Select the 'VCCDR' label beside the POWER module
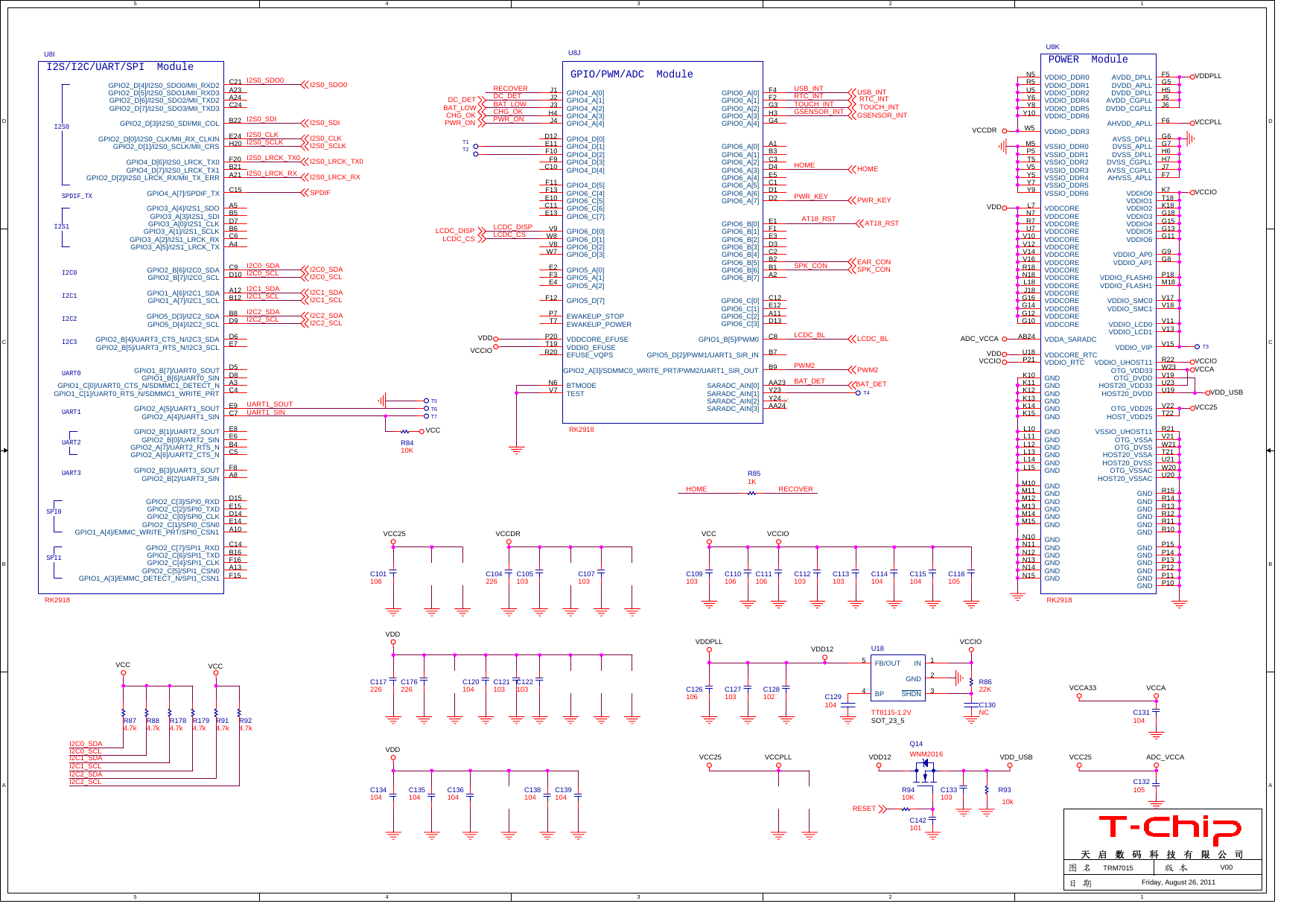Viewport: 1307px width, 924px height. (x=984, y=130)
